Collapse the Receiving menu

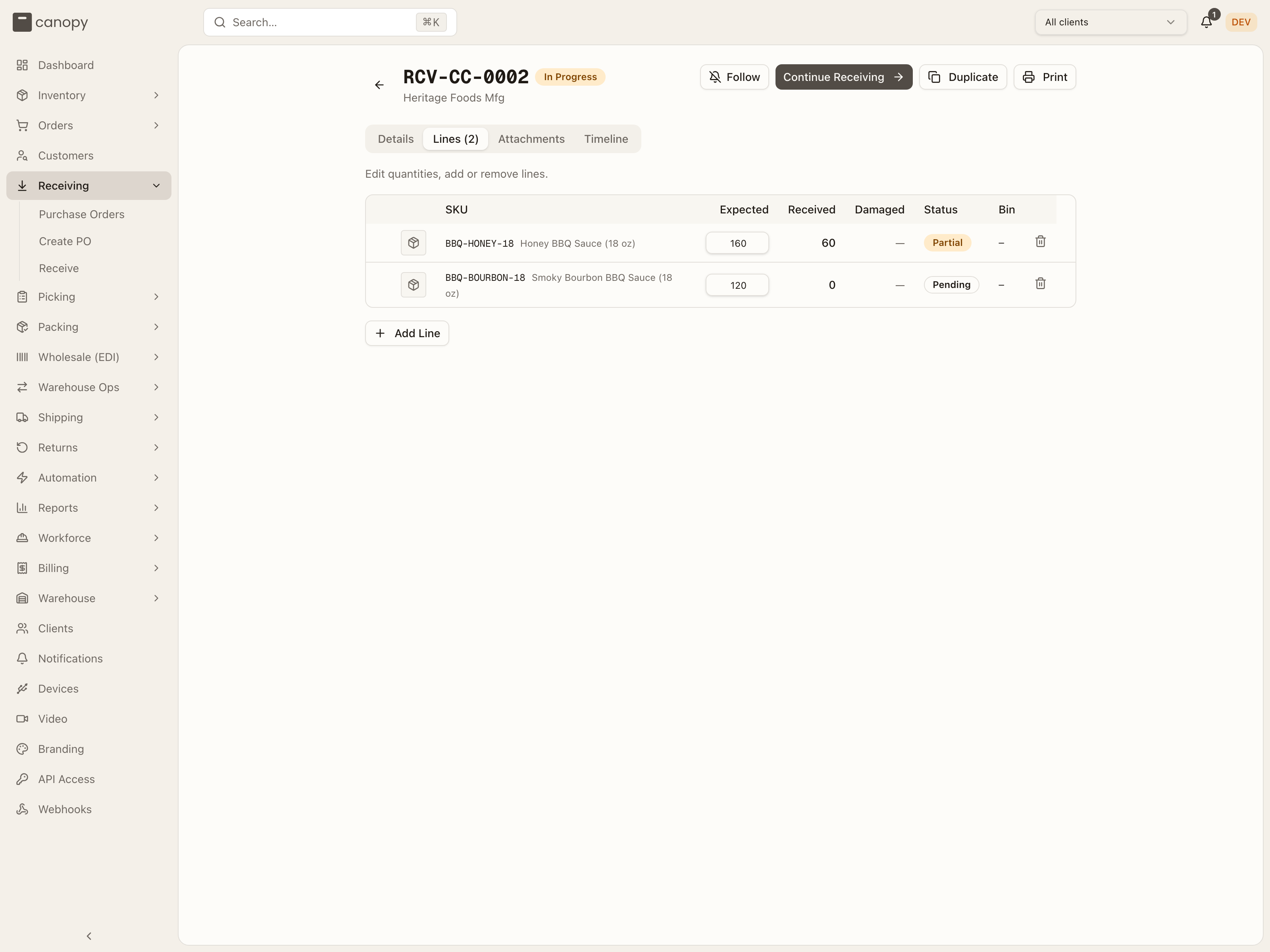89,186
